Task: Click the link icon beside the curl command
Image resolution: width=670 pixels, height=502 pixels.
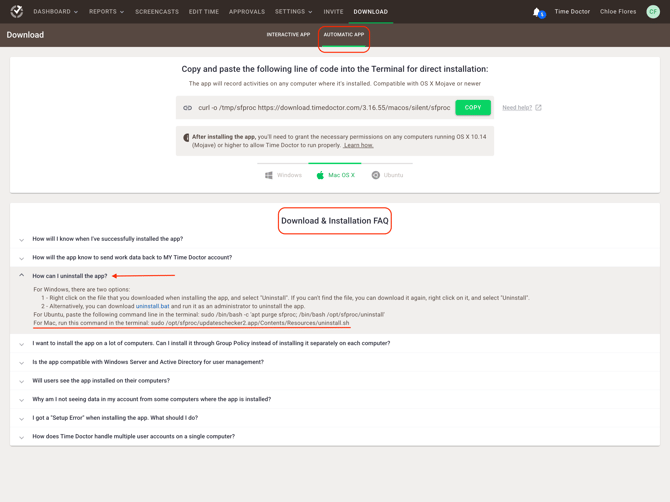Action: coord(187,108)
